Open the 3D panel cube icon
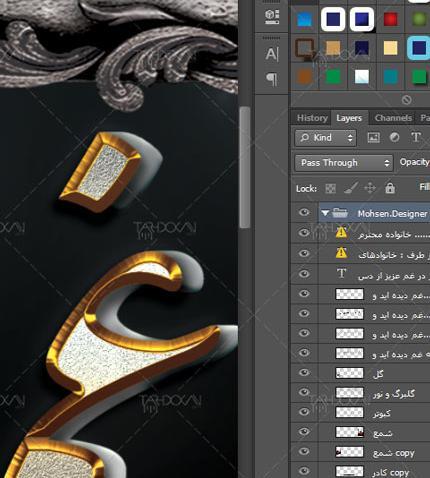 [x=272, y=17]
